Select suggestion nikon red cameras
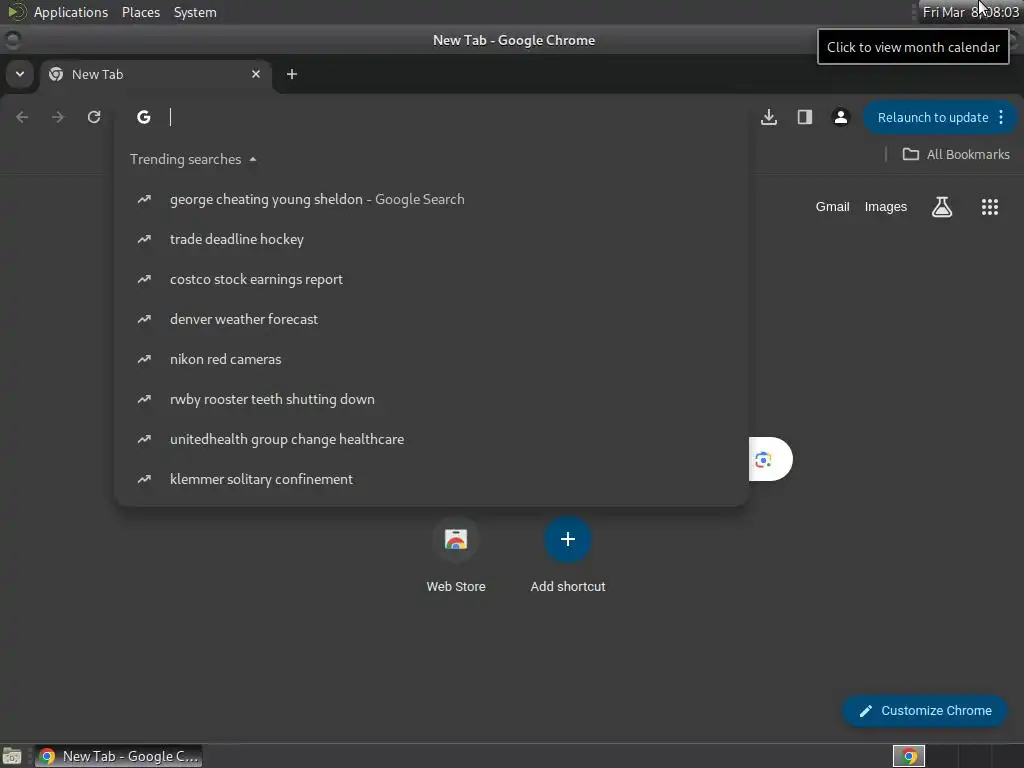The height and width of the screenshot is (768, 1024). [x=431, y=359]
